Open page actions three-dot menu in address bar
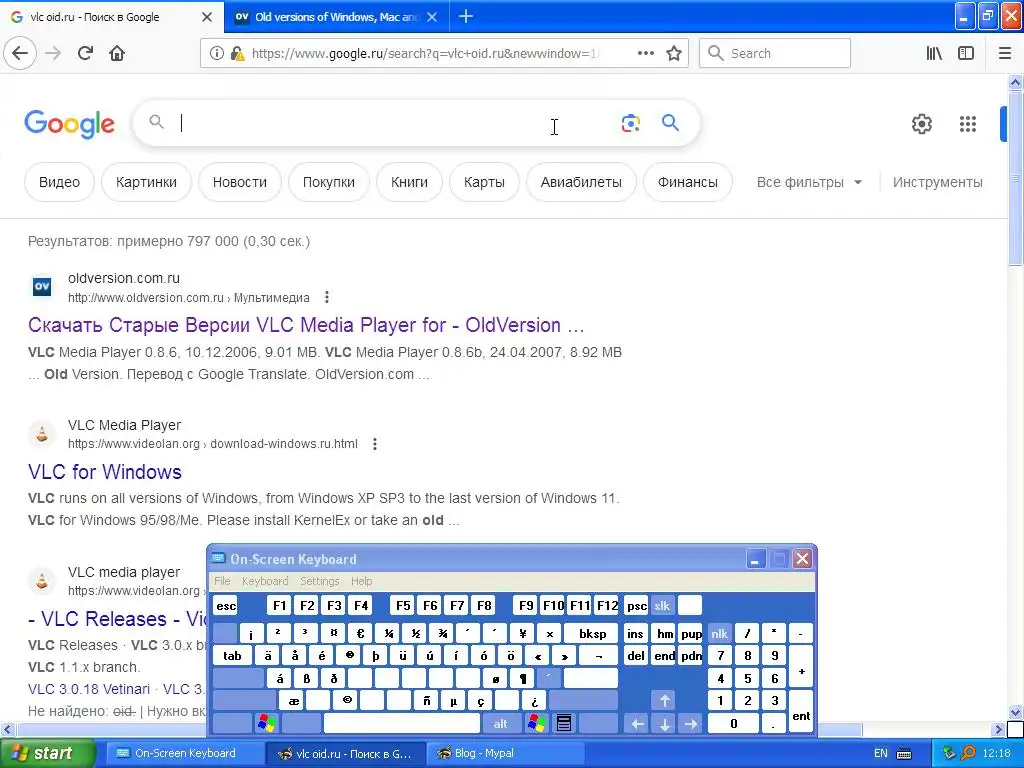This screenshot has height=768, width=1024. coord(645,54)
